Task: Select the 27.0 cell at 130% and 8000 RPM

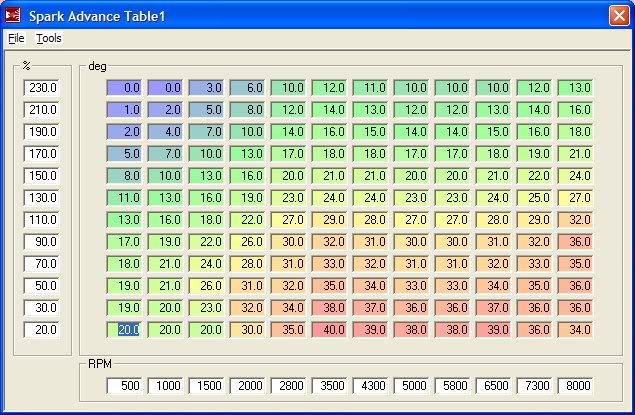Action: (575, 198)
